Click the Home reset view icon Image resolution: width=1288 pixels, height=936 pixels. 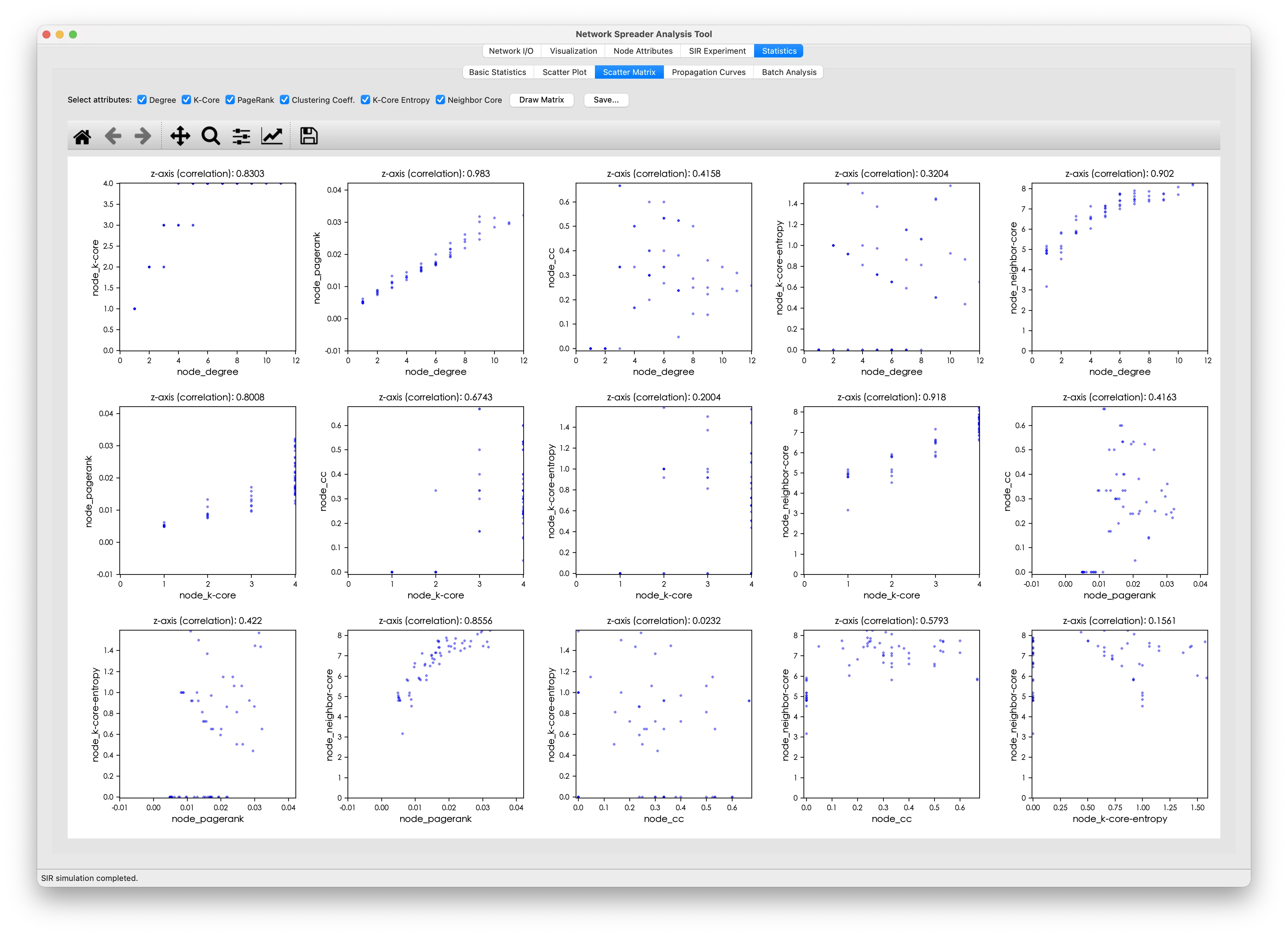point(82,136)
